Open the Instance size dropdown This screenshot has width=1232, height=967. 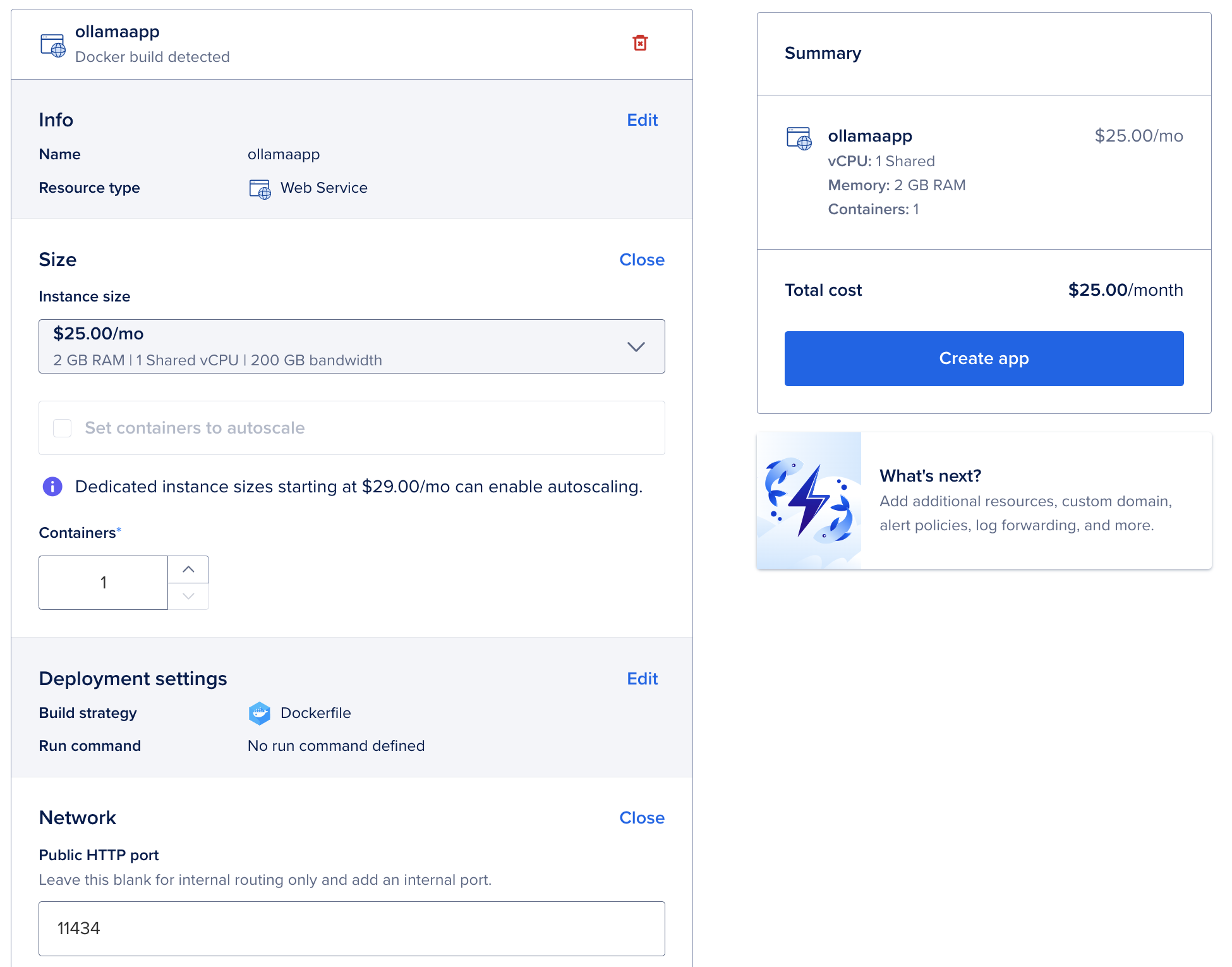point(352,346)
